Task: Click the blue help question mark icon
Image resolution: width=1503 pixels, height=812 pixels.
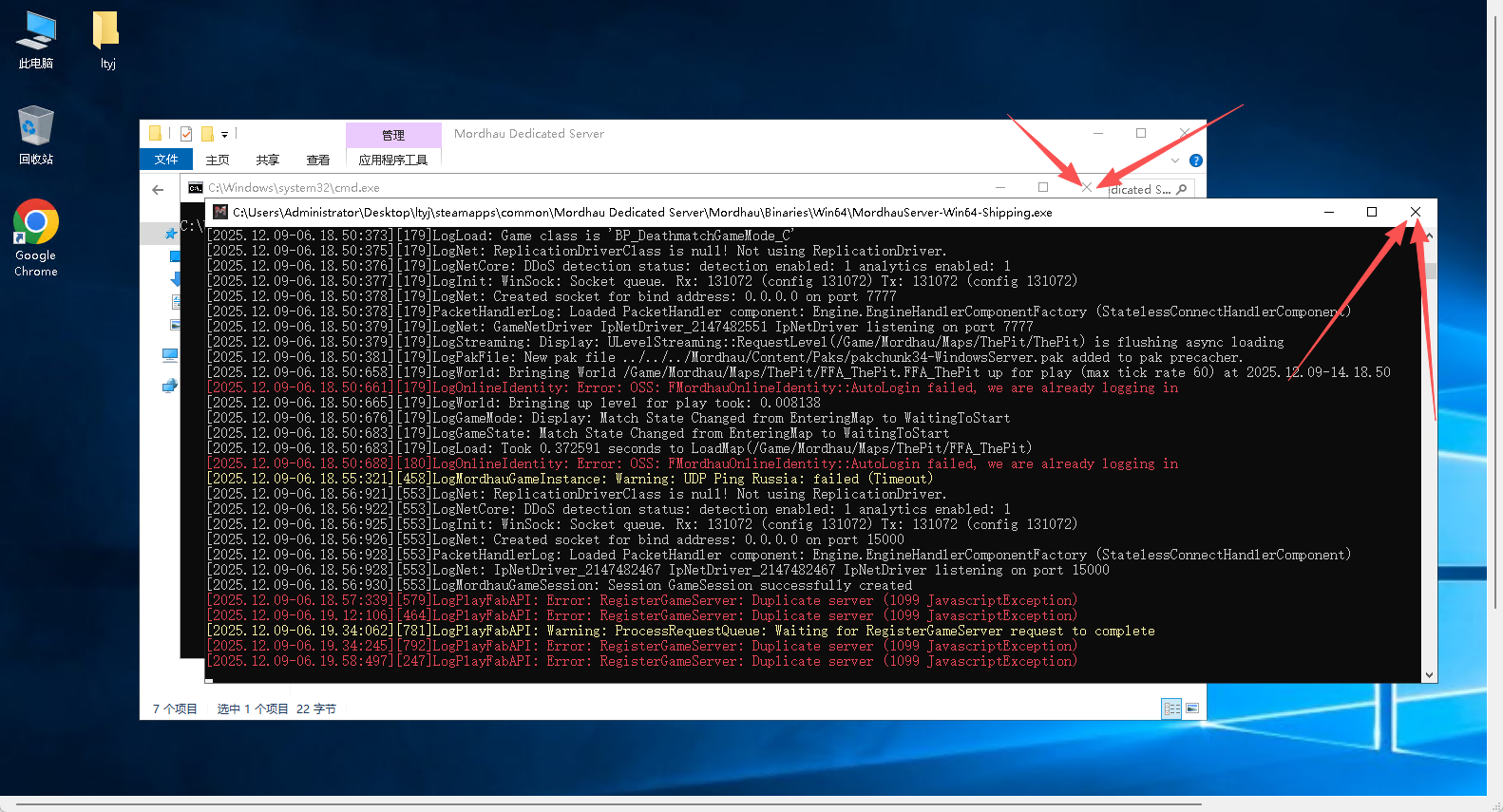Action: point(1196,161)
